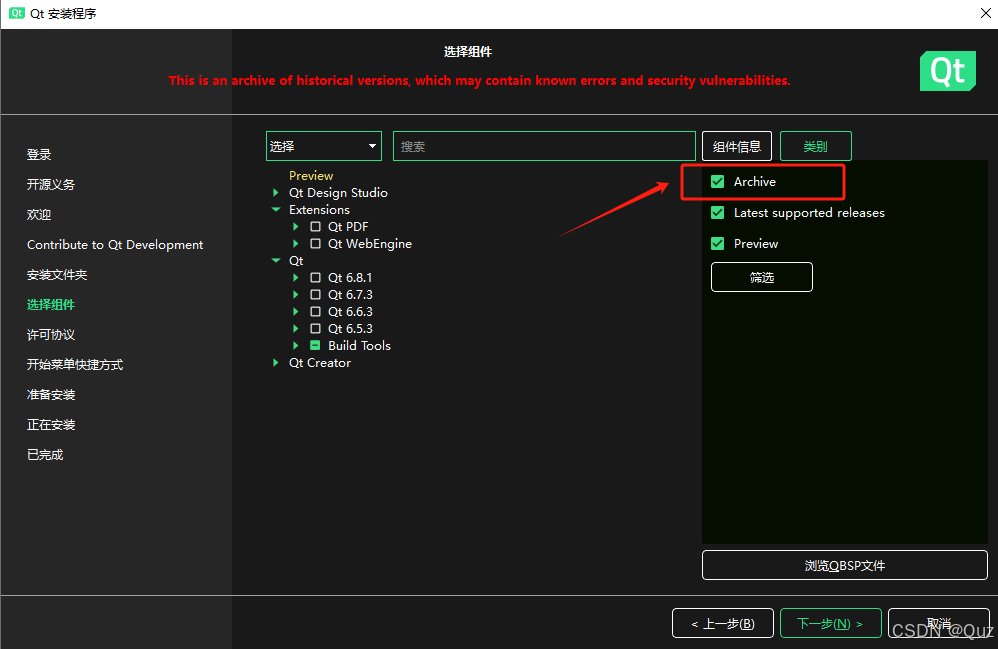Check the Qt PDF component
The height and width of the screenshot is (649, 998).
315,227
